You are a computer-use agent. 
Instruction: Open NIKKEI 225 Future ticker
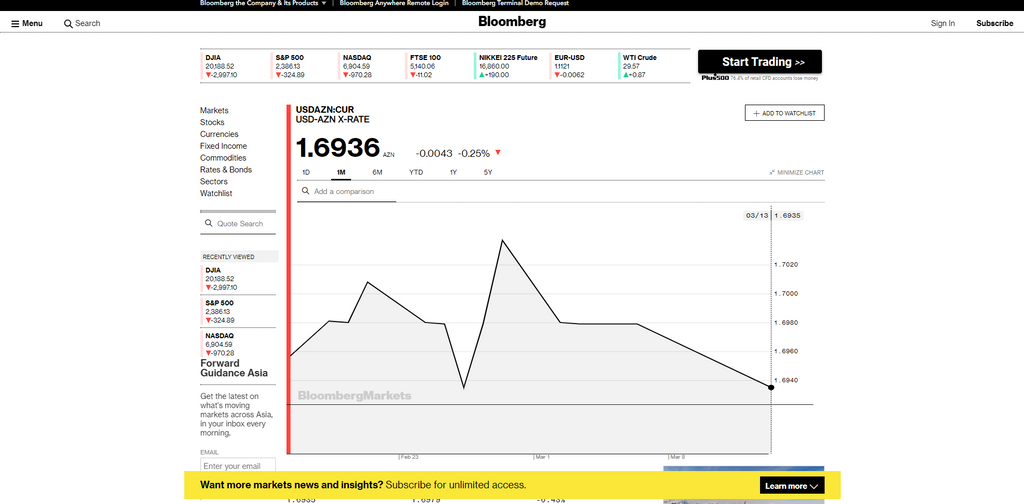click(510, 66)
